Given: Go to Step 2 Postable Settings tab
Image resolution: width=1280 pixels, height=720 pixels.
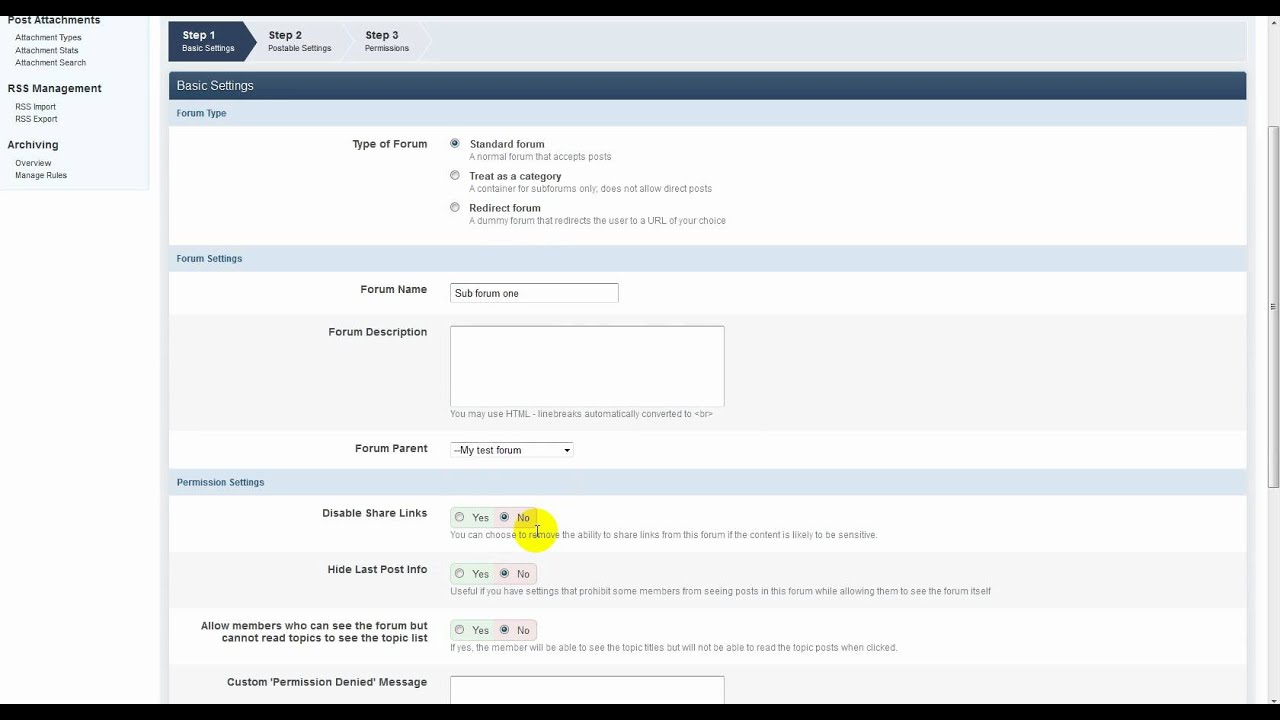Looking at the screenshot, I should (x=299, y=41).
